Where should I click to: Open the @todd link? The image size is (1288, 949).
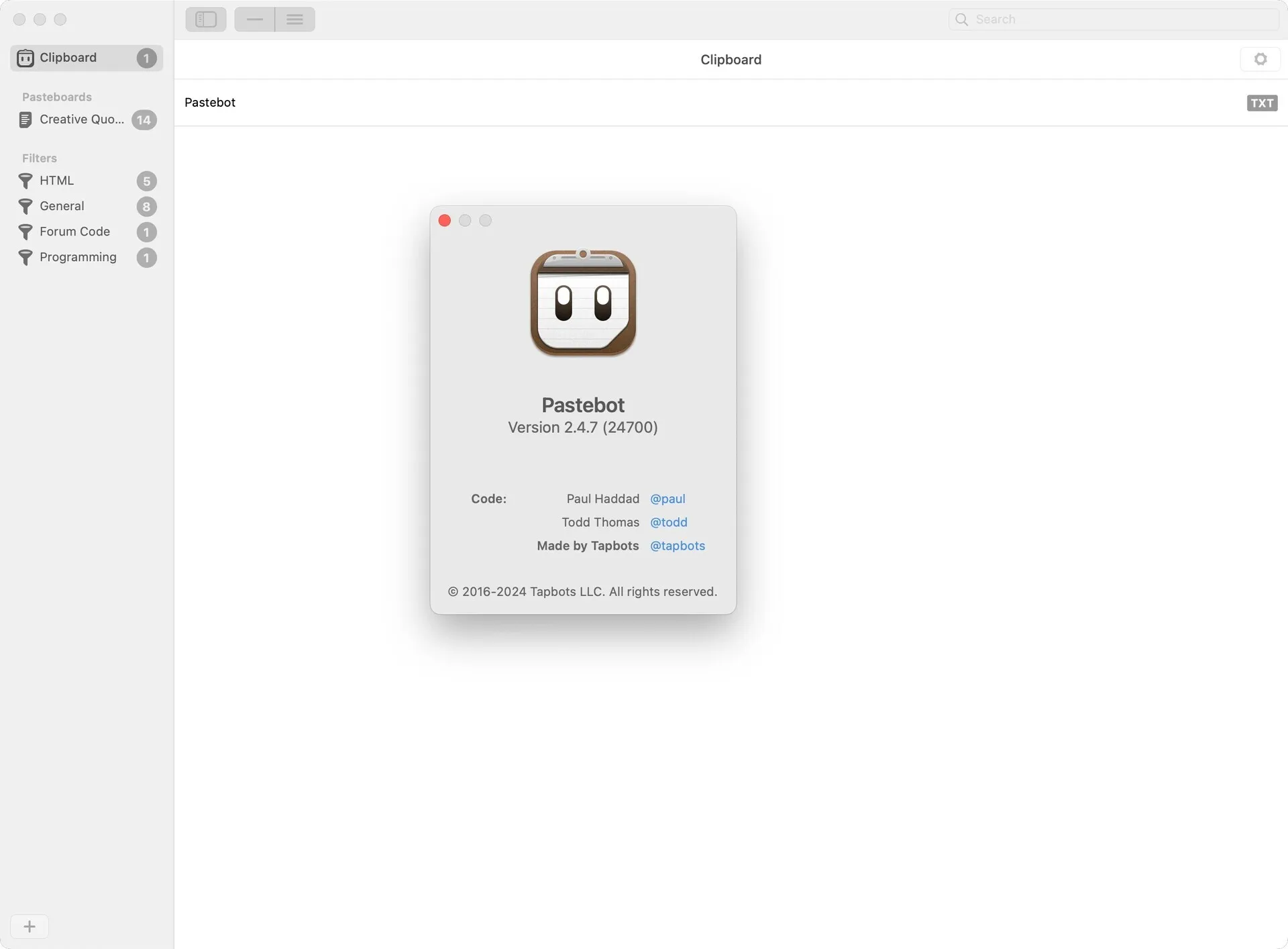[x=669, y=522]
